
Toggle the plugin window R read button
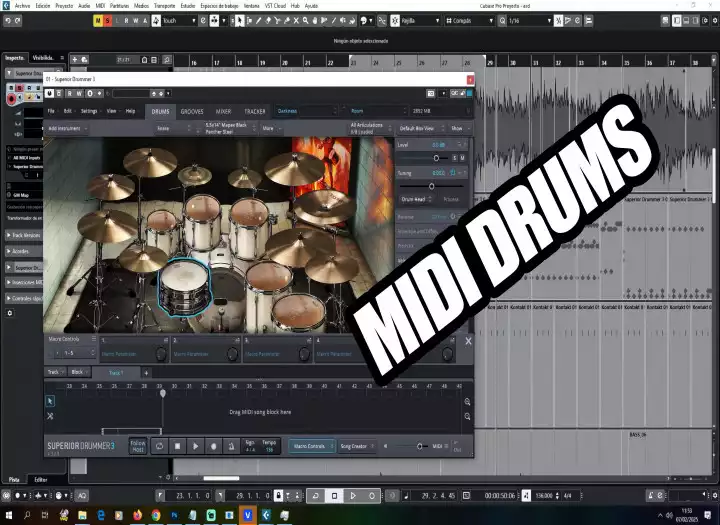point(69,94)
